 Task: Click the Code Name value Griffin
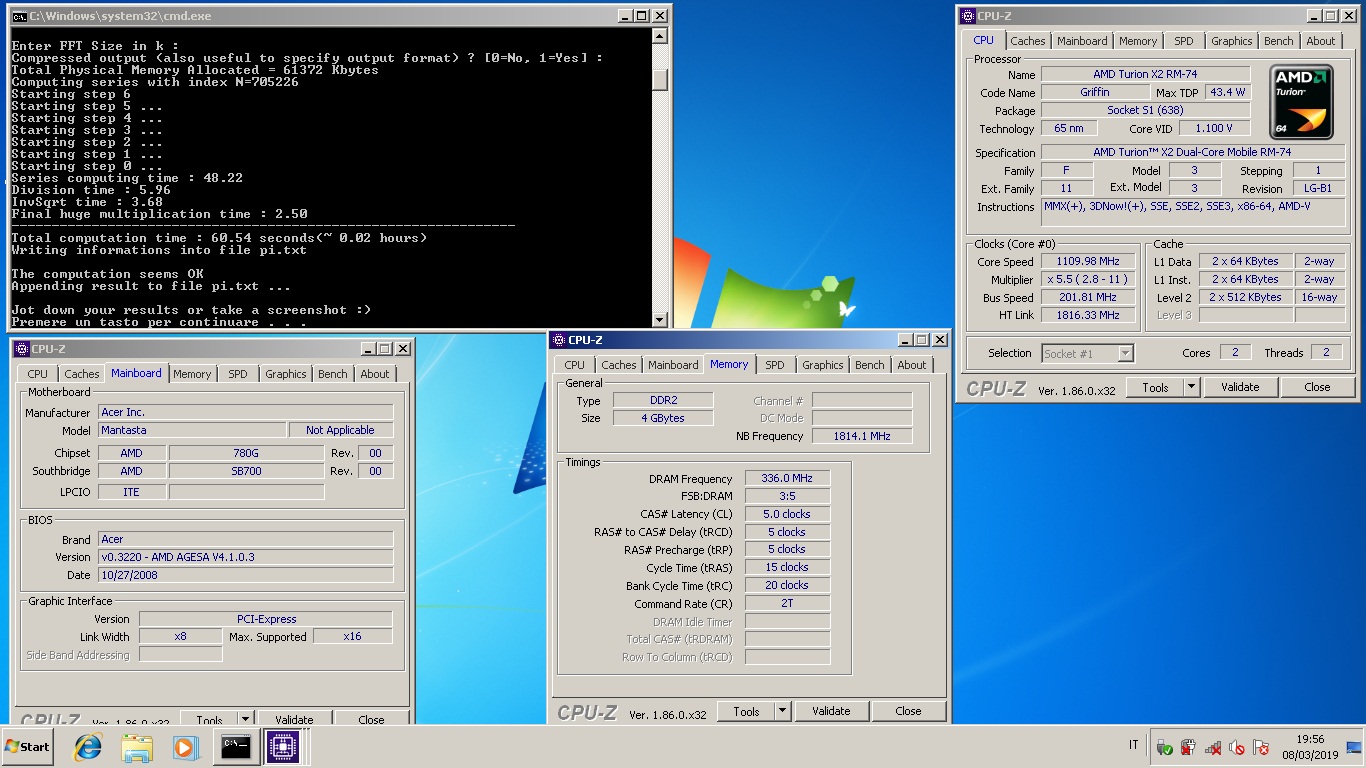click(1095, 92)
